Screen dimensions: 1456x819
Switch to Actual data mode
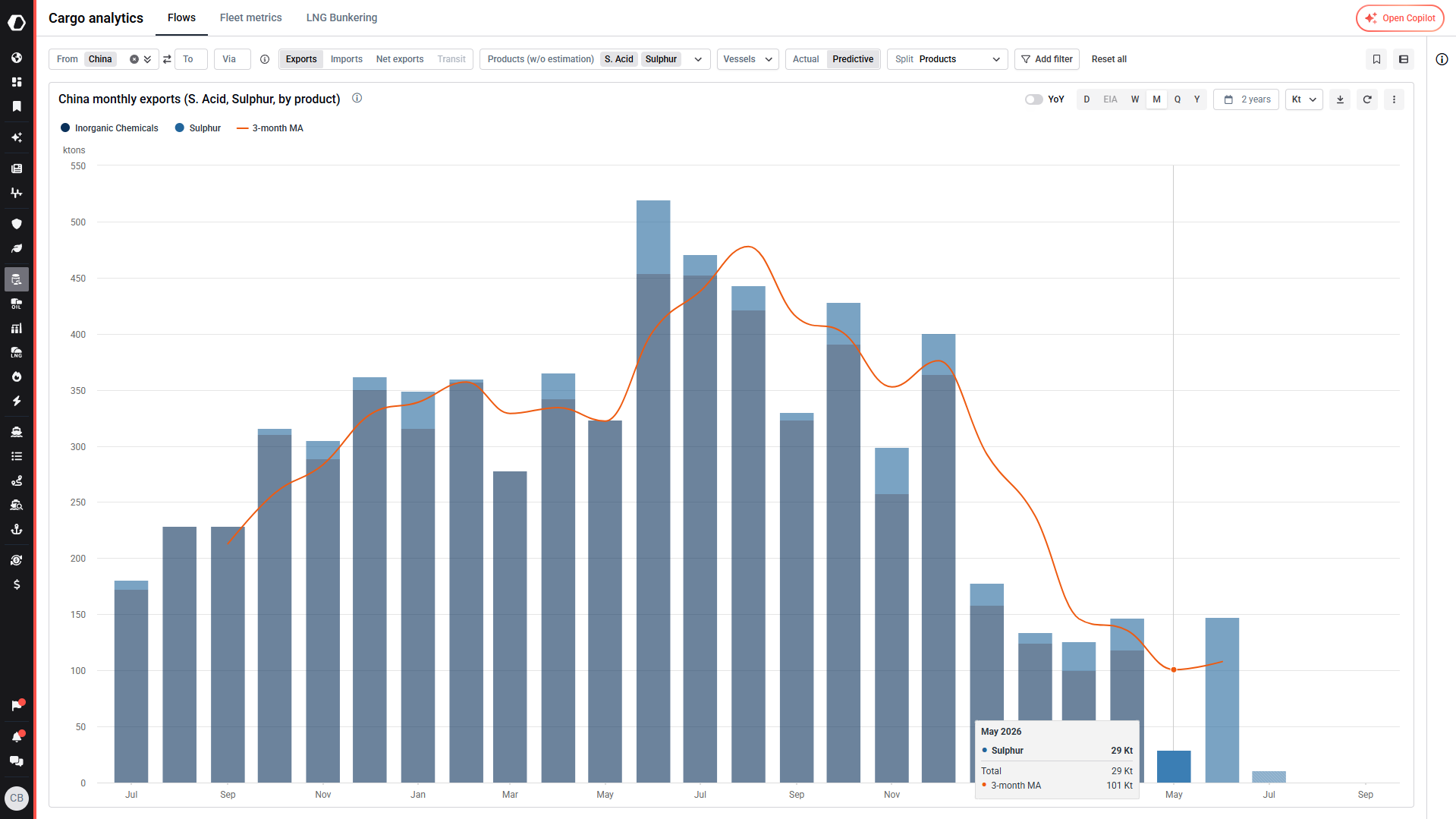click(x=806, y=59)
